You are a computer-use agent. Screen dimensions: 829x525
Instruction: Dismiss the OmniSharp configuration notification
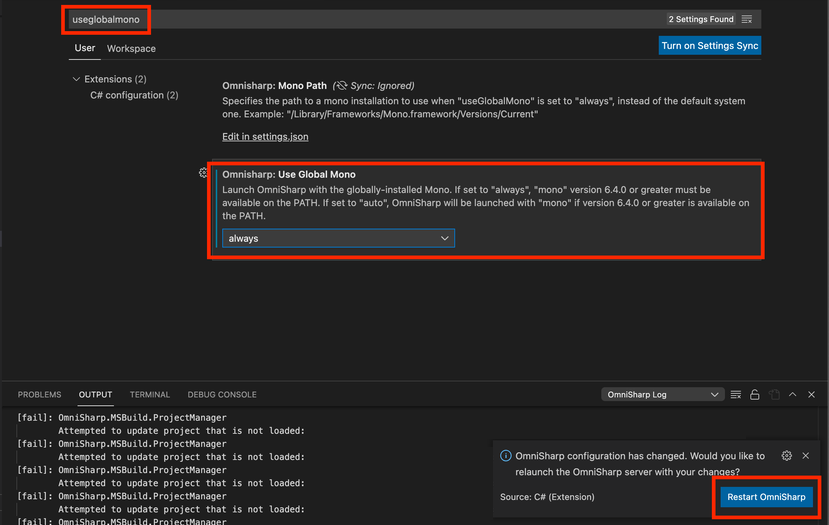click(806, 456)
